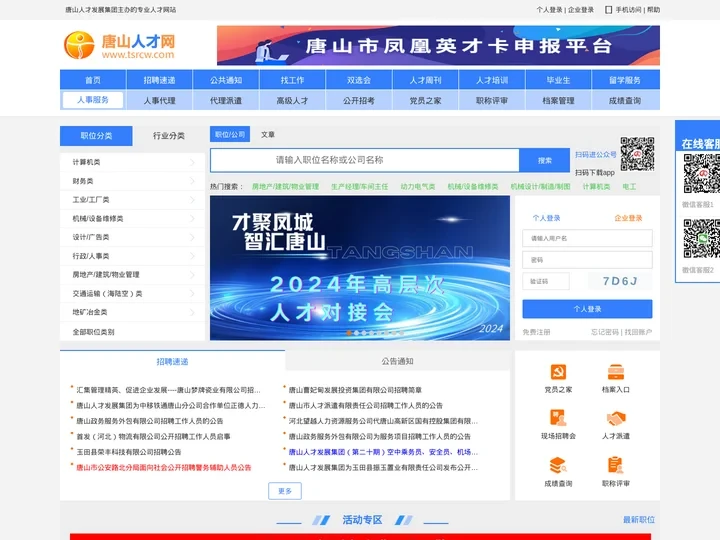720x540 pixels.
Task: Refresh the 7D6J captcha image
Action: point(620,281)
